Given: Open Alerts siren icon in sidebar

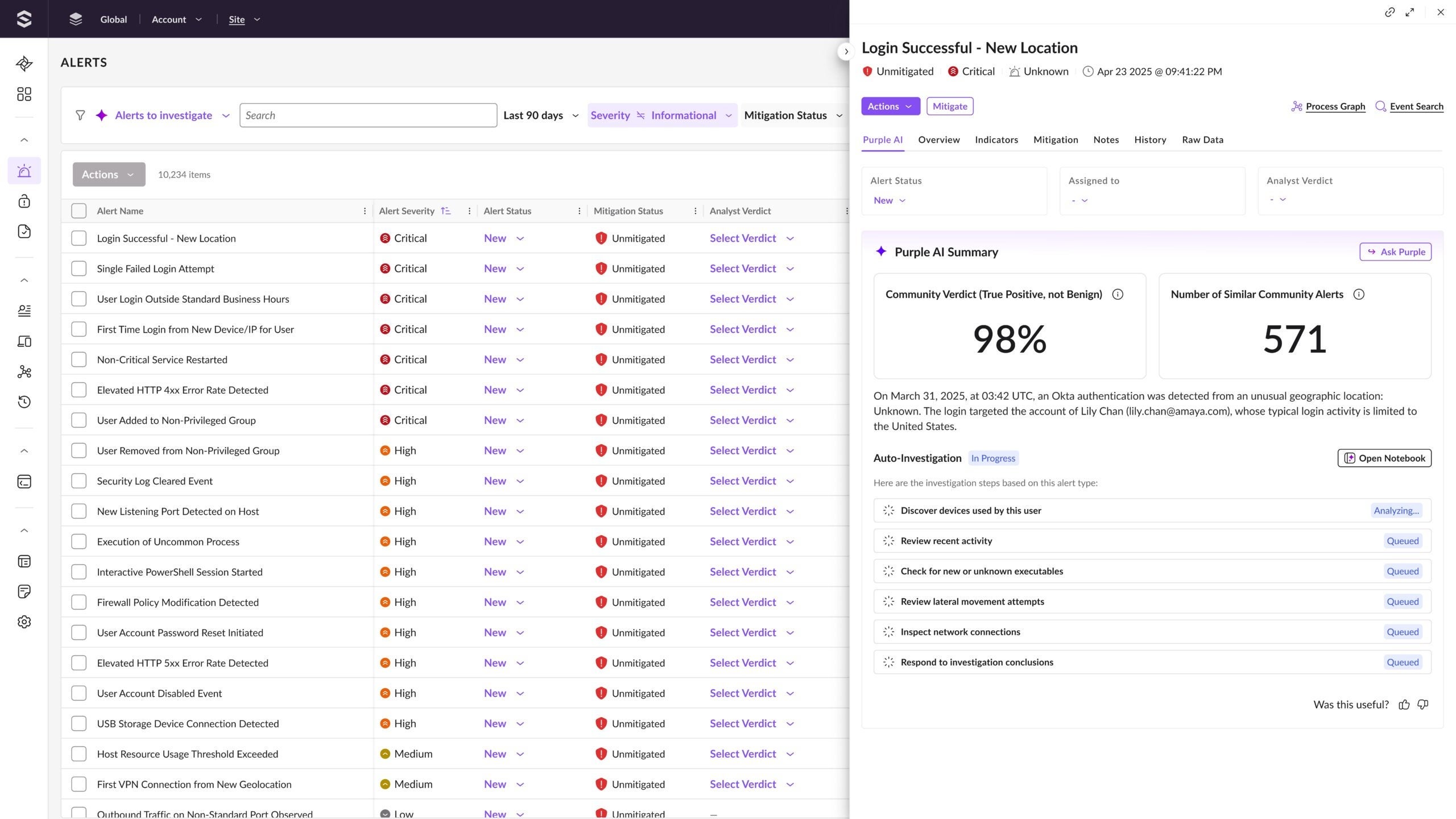Looking at the screenshot, I should (24, 171).
